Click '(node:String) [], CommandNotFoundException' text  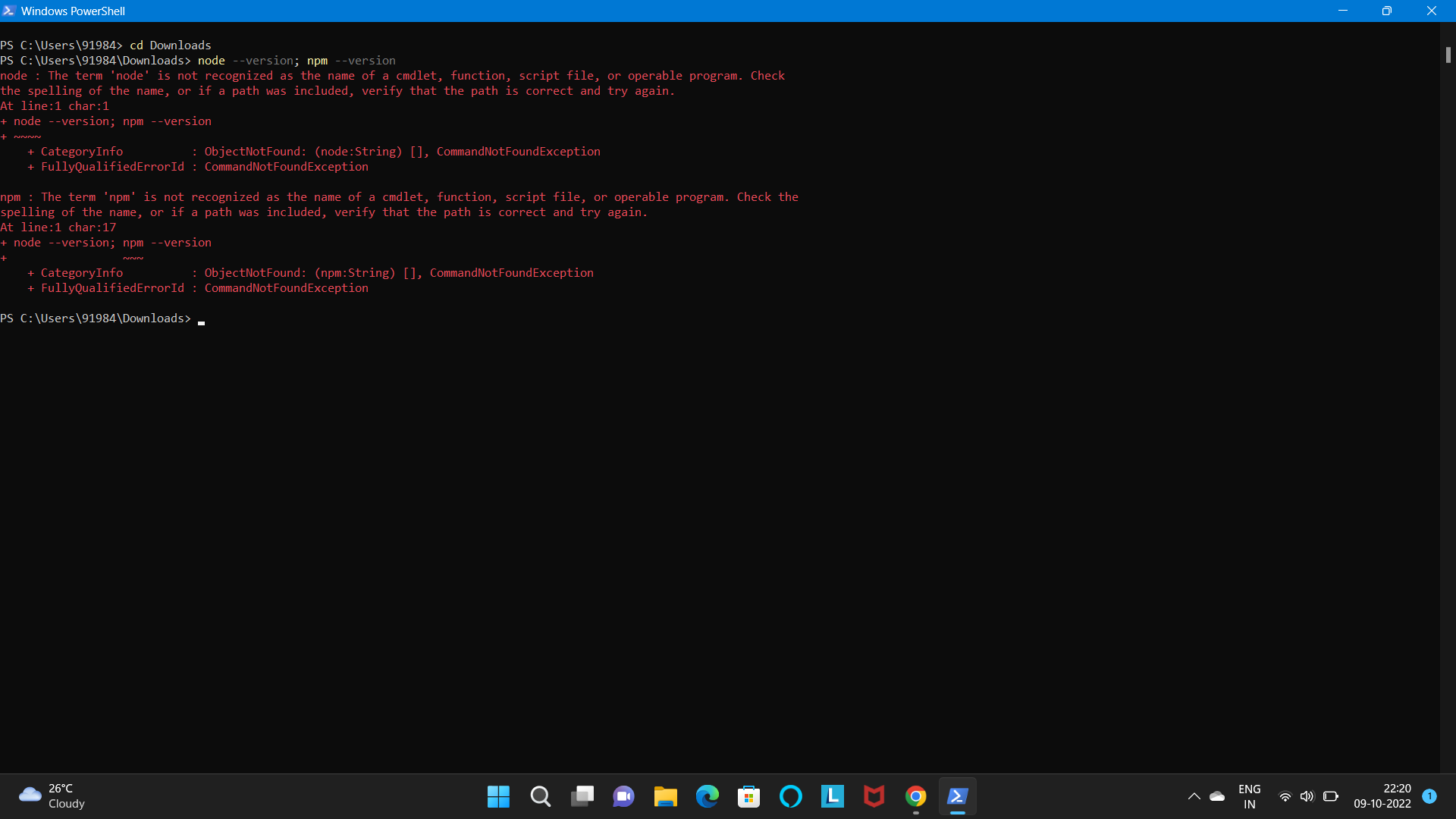(457, 152)
